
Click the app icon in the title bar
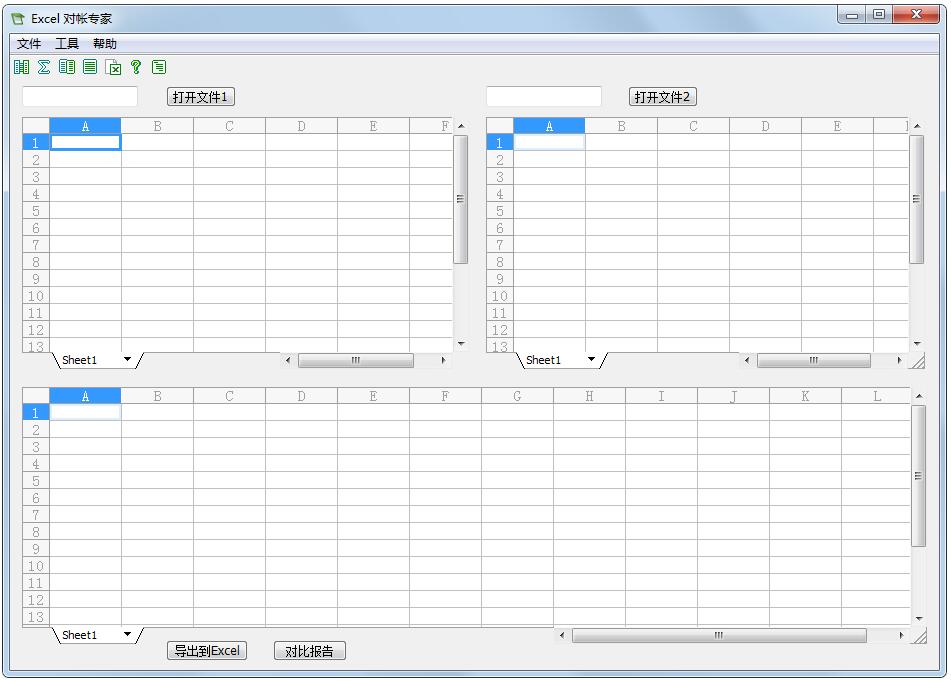click(x=17, y=19)
